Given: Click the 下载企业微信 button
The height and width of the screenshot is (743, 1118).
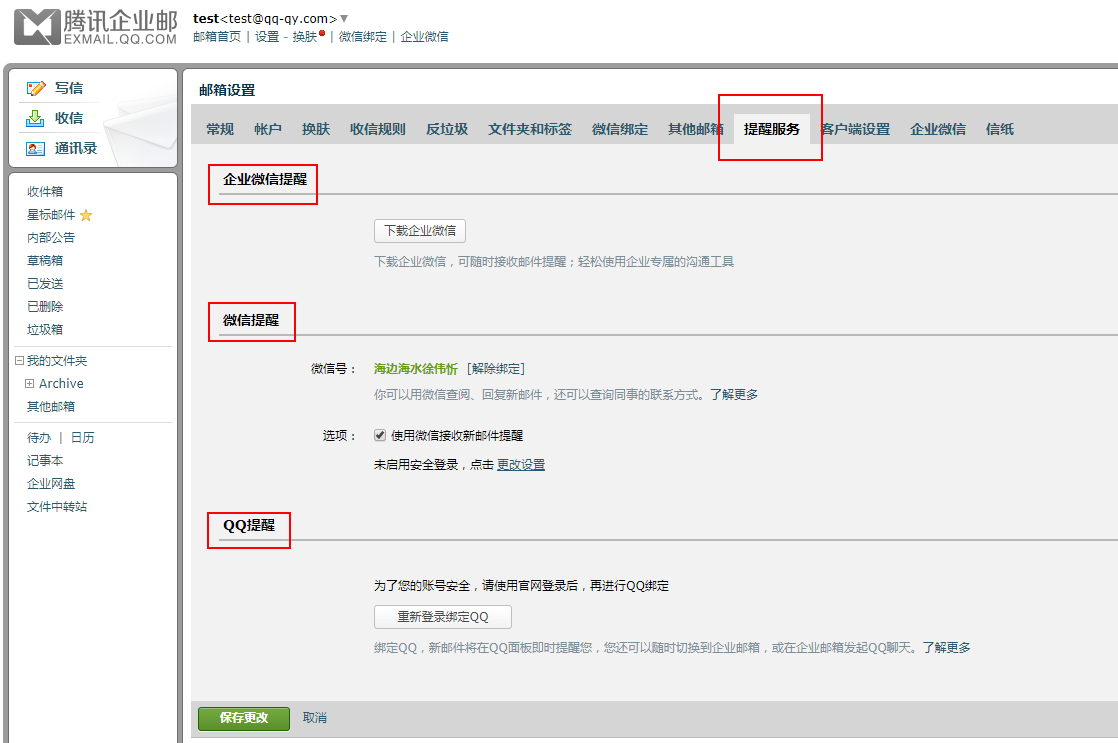Looking at the screenshot, I should coord(420,231).
